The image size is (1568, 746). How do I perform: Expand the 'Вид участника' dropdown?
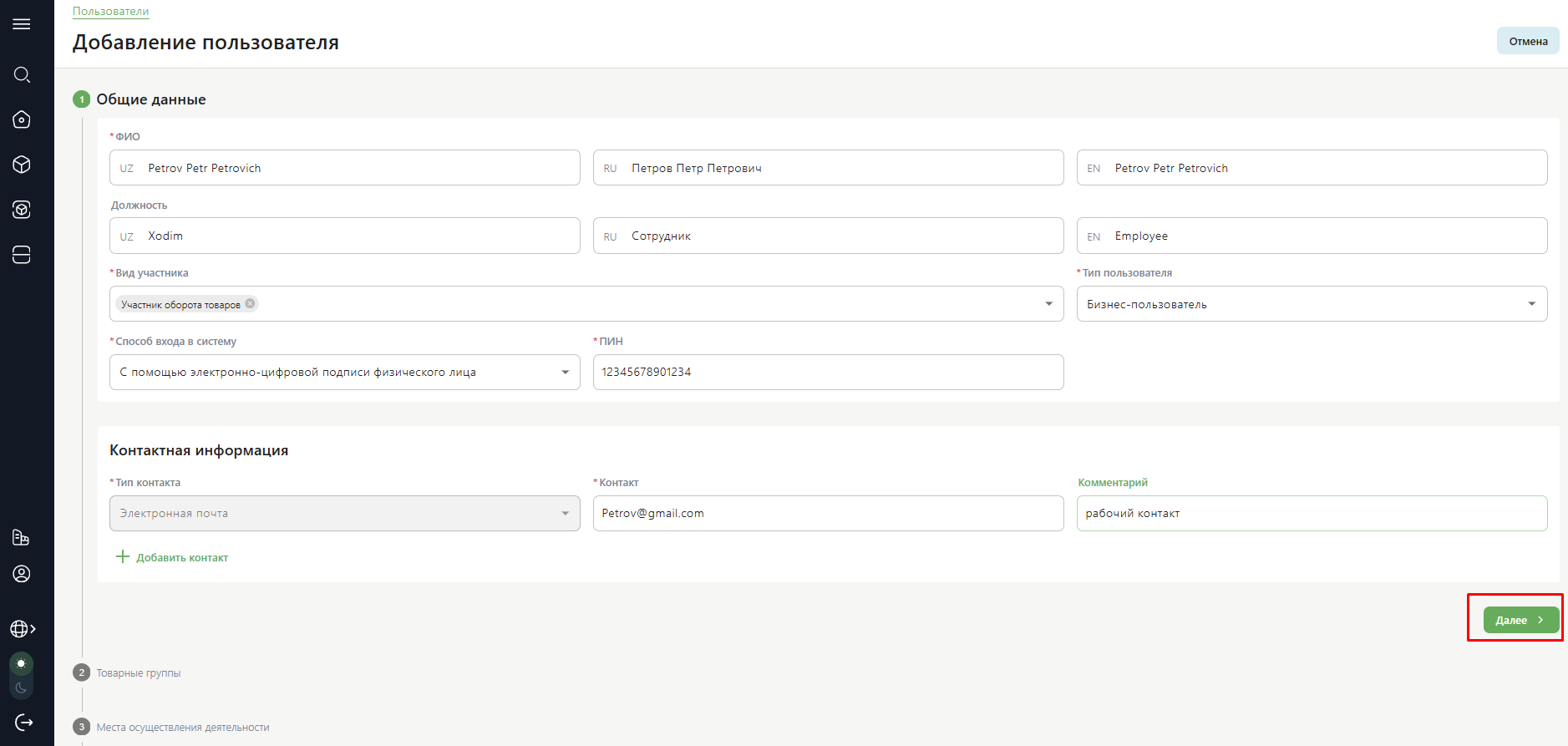pos(1048,304)
